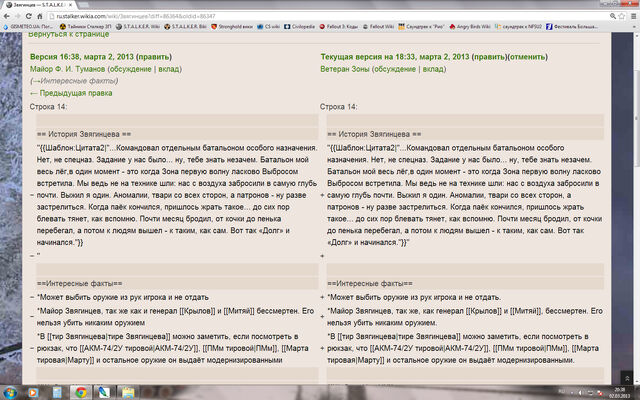The image size is (640, 400).
Task: Click the address bar URL field
Action: tap(327, 16)
